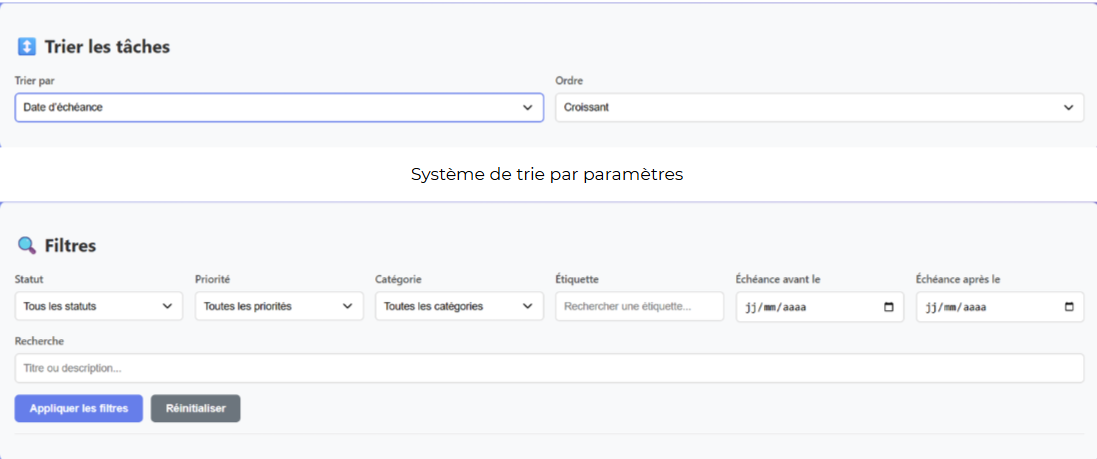Image resolution: width=1097 pixels, height=459 pixels.
Task: Click 'Appliquer les filtres' button
Action: [x=78, y=409]
